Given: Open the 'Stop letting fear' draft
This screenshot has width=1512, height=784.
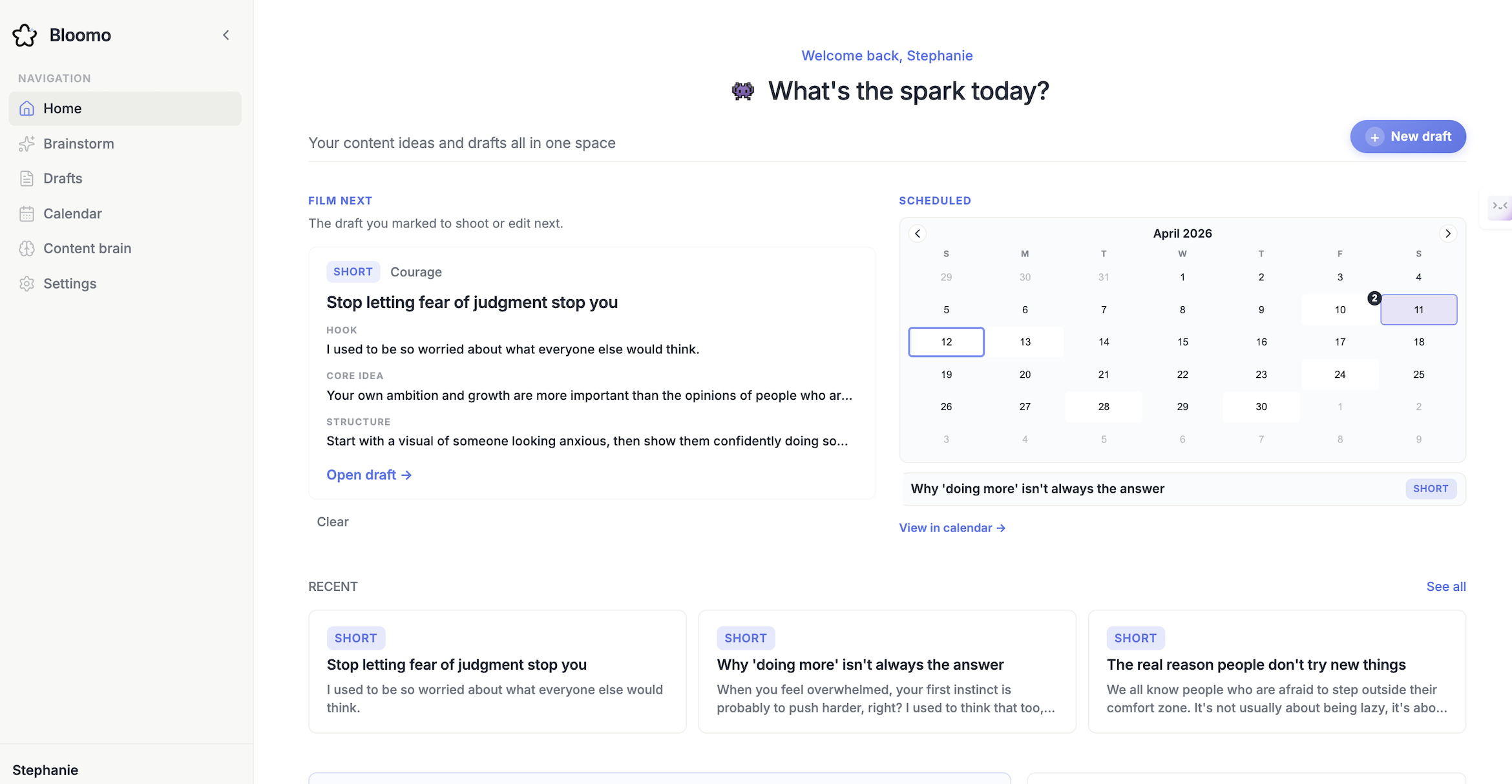Looking at the screenshot, I should pos(369,475).
